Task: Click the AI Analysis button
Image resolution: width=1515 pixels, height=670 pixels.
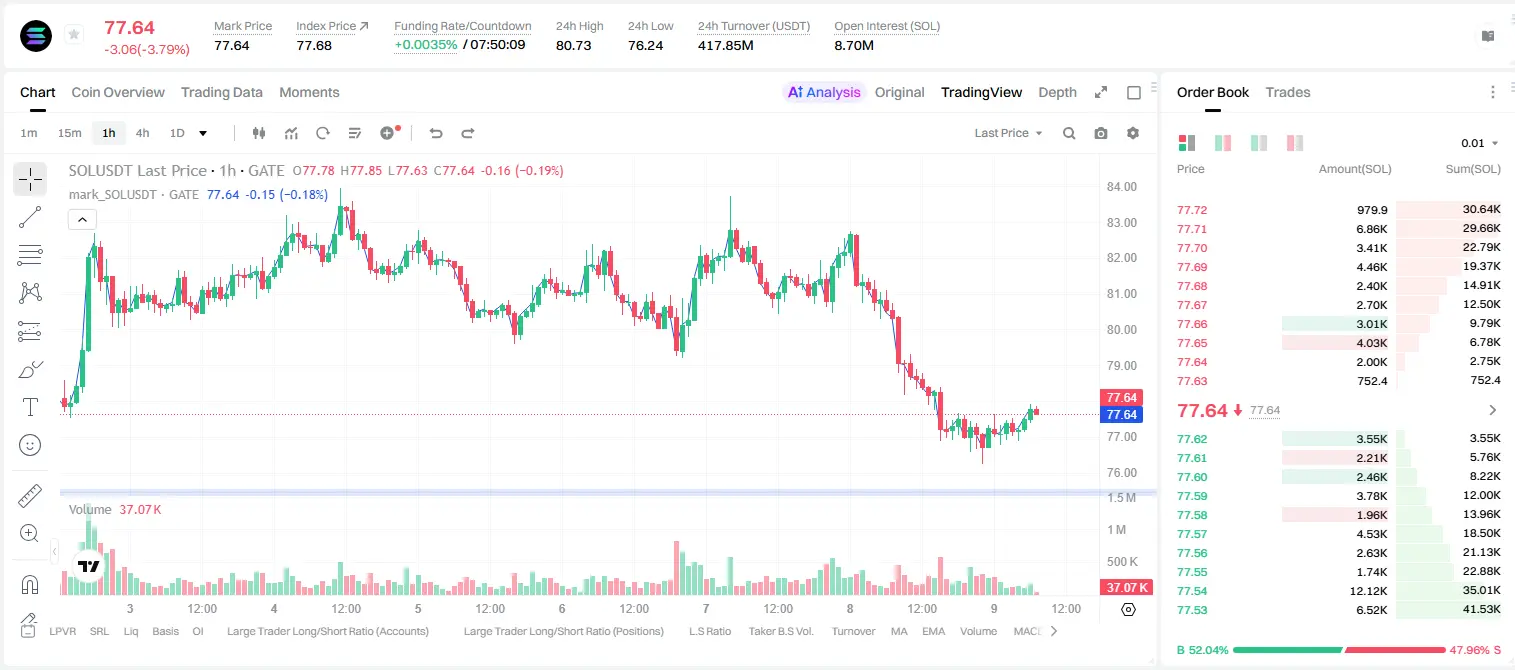Action: click(824, 92)
